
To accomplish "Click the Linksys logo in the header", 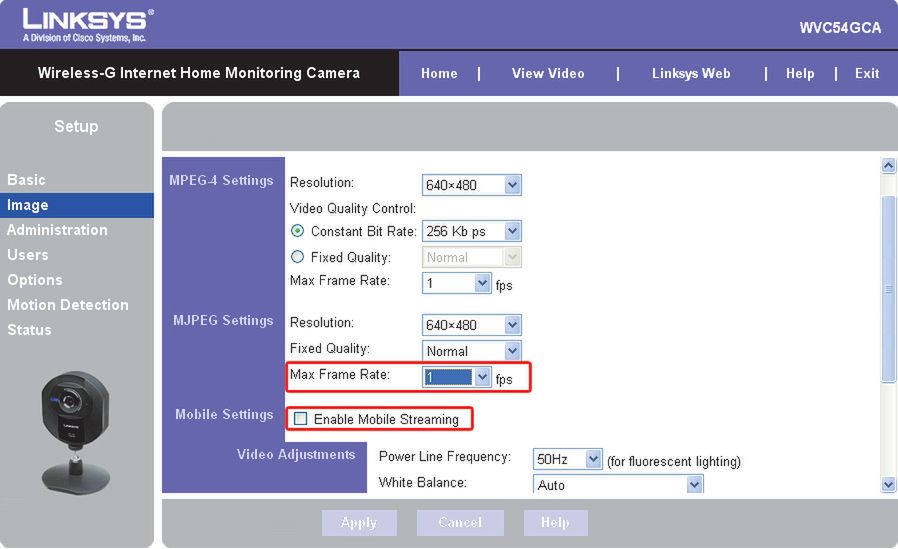I will click(x=88, y=25).
